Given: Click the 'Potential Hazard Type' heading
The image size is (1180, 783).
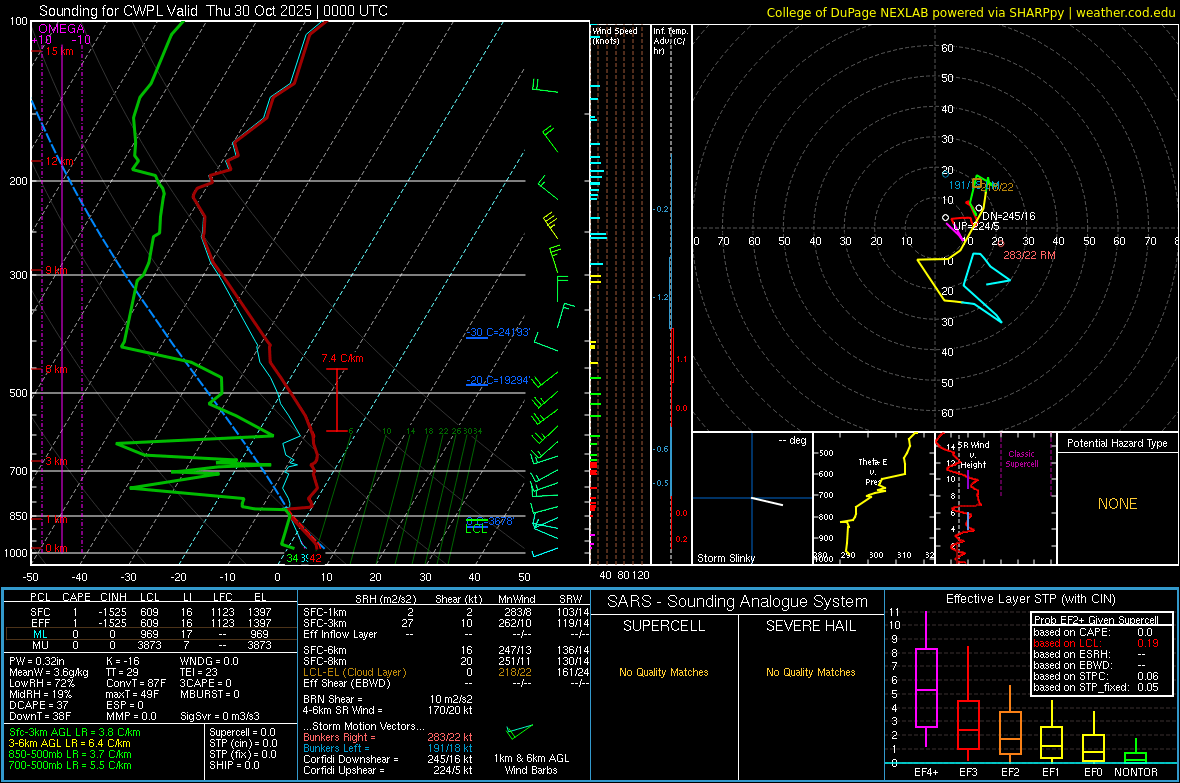Looking at the screenshot, I should tap(1117, 443).
